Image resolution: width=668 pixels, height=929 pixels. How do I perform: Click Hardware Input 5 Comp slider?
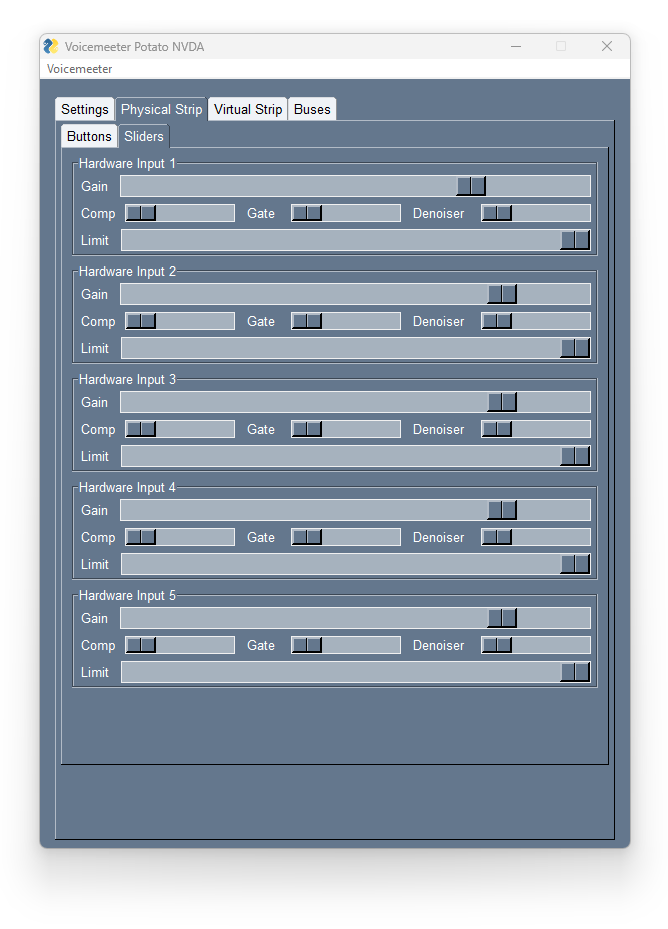(180, 645)
